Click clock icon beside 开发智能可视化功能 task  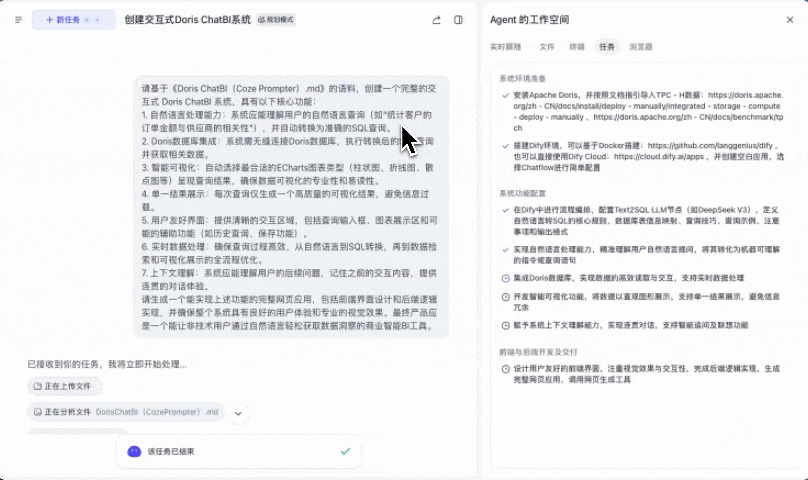tap(506, 297)
